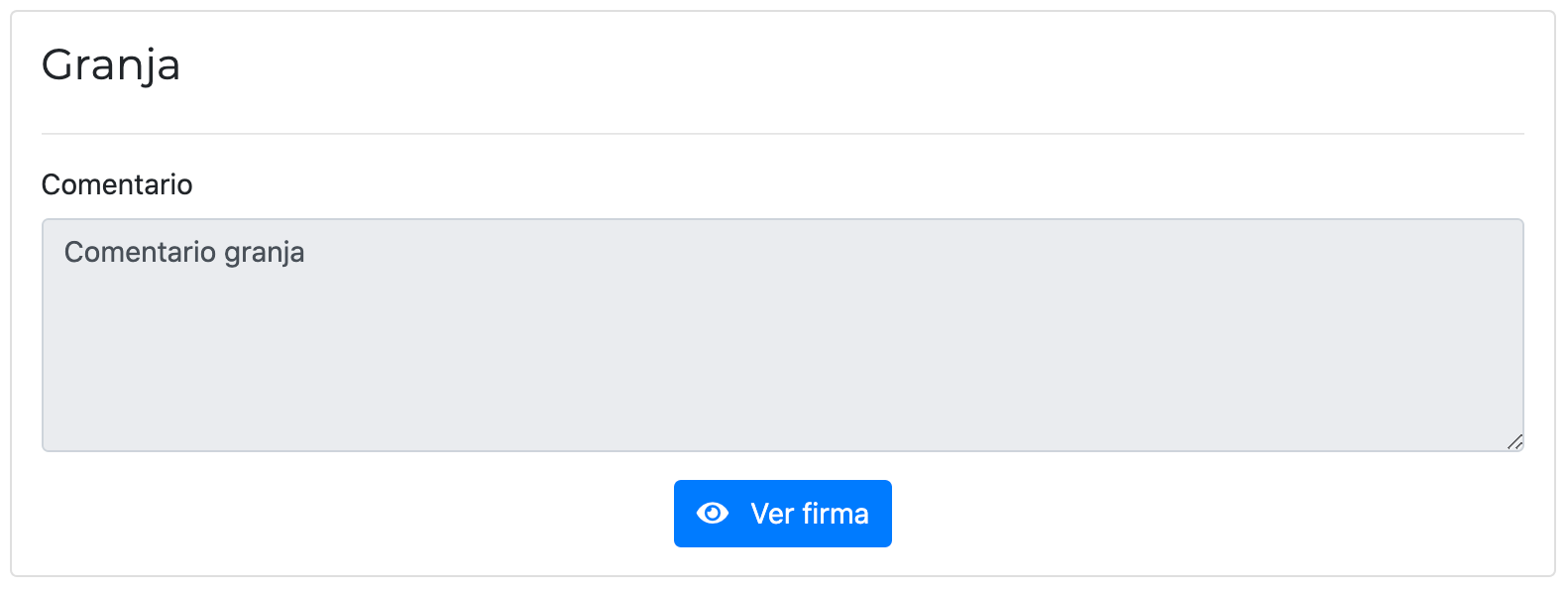Screen dimensions: 1568x591
Task: Focus the Comentario field via its label
Action: click(117, 184)
